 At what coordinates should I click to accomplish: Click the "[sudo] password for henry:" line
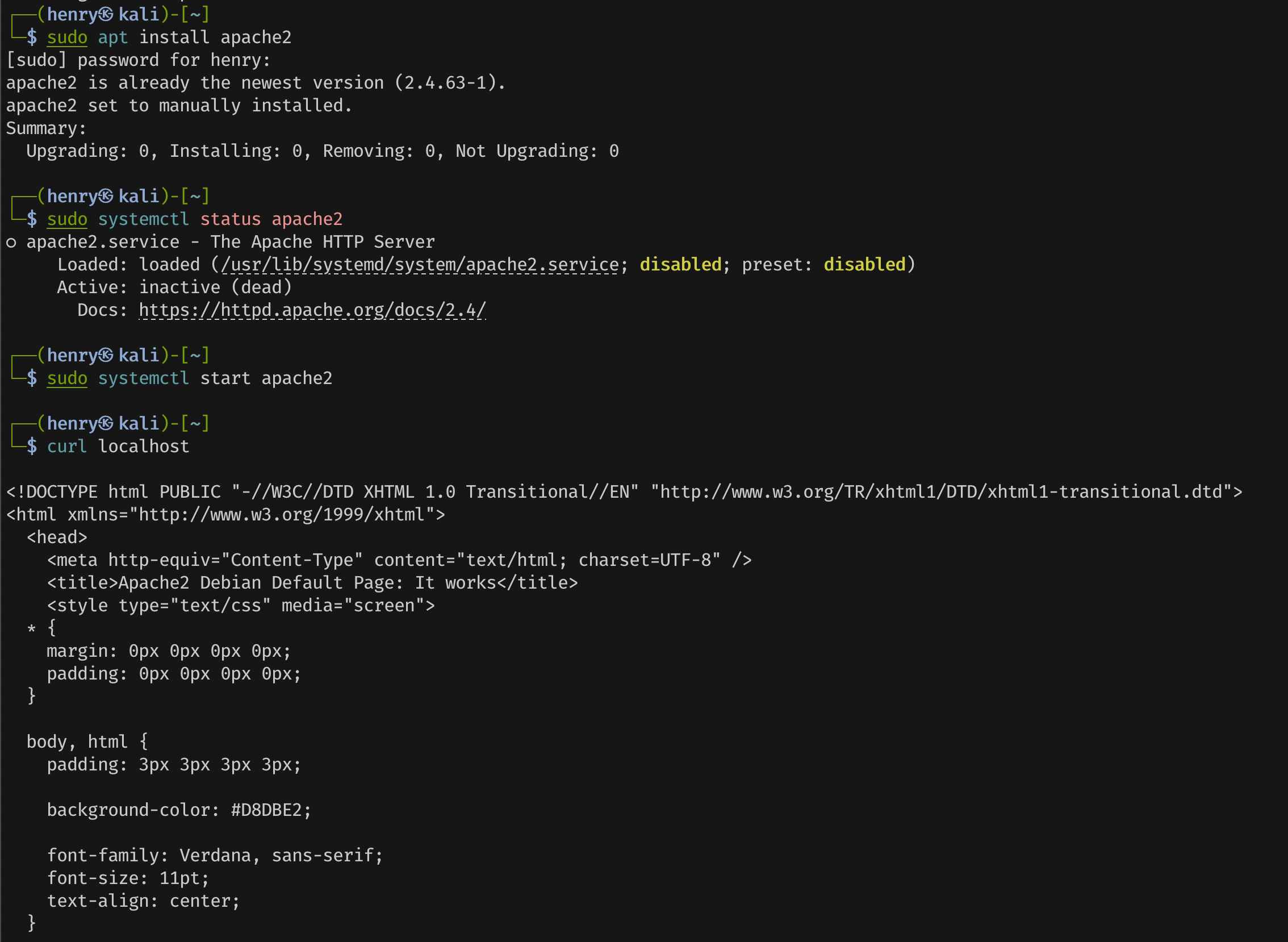pyautogui.click(x=139, y=60)
